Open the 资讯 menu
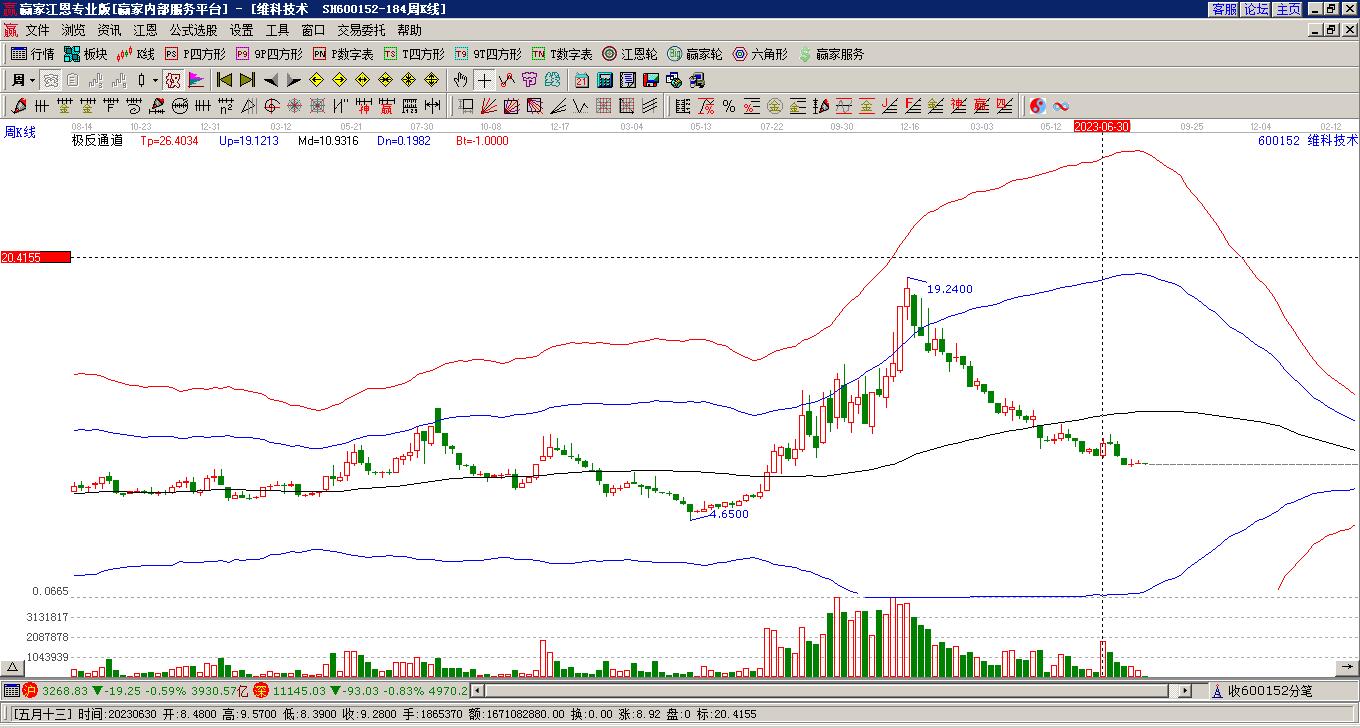Screen dimensions: 1360x728 pos(109,30)
